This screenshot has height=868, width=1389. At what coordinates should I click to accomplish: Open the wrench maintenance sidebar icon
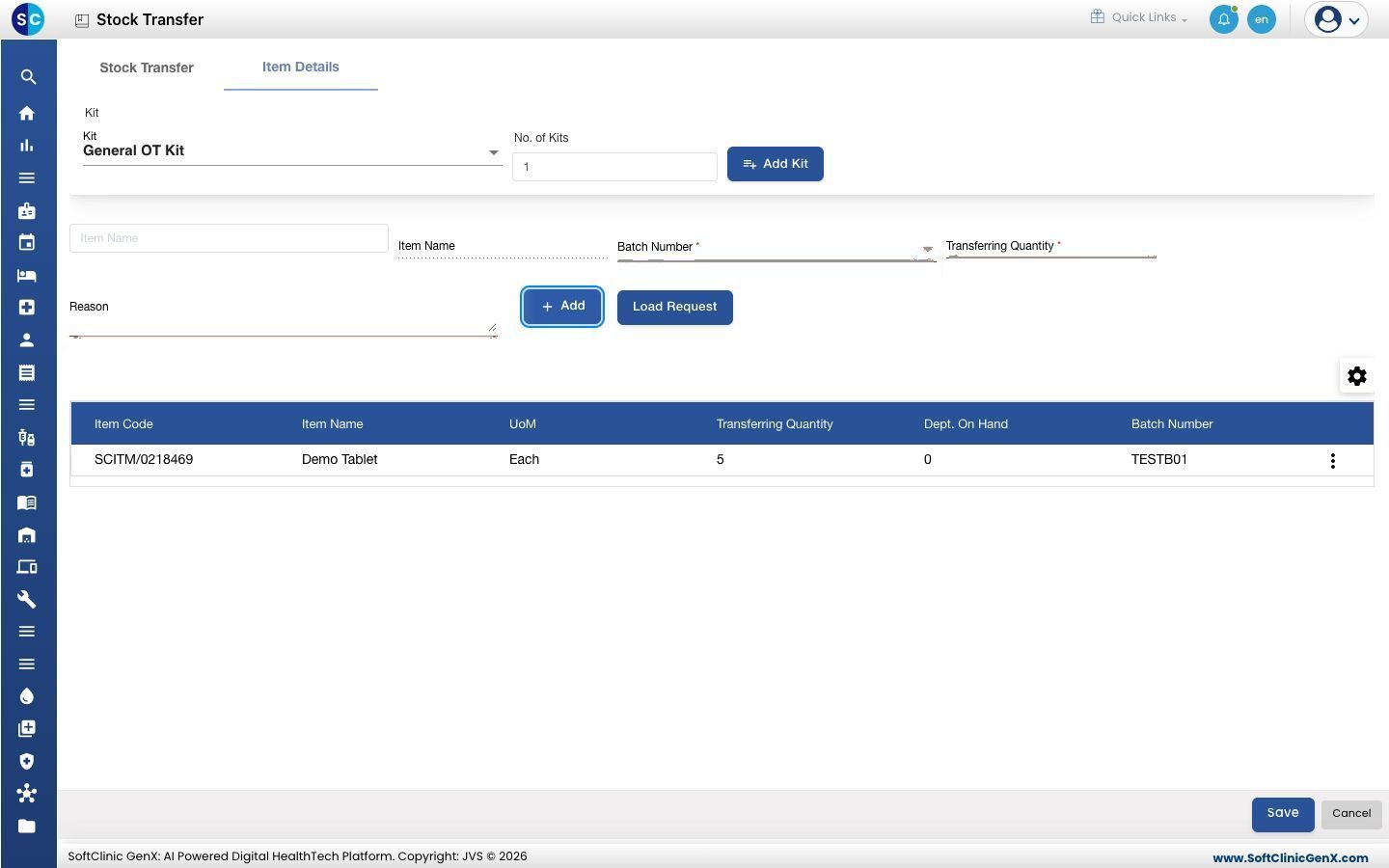(x=27, y=599)
